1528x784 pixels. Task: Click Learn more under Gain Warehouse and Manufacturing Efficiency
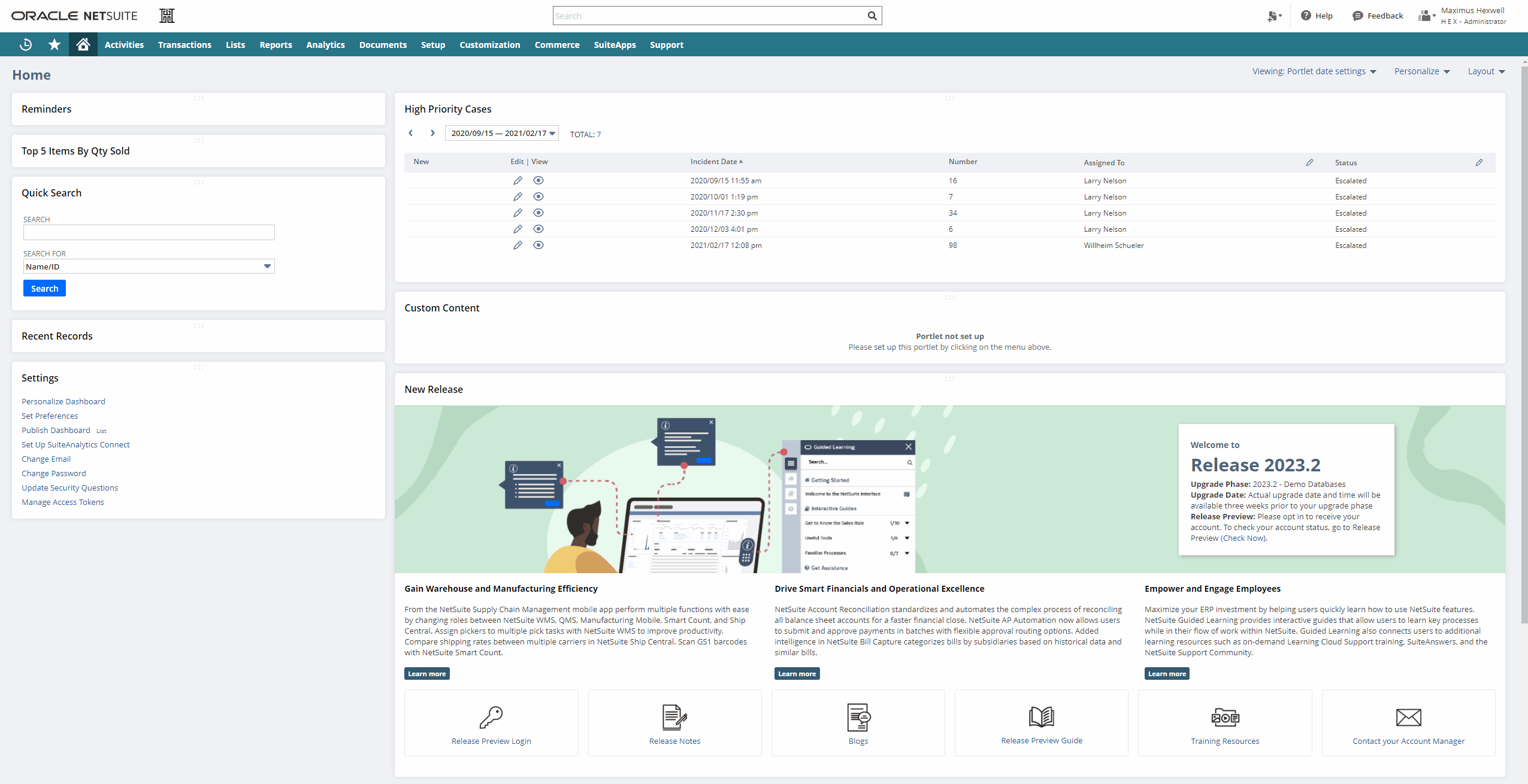[x=427, y=674]
